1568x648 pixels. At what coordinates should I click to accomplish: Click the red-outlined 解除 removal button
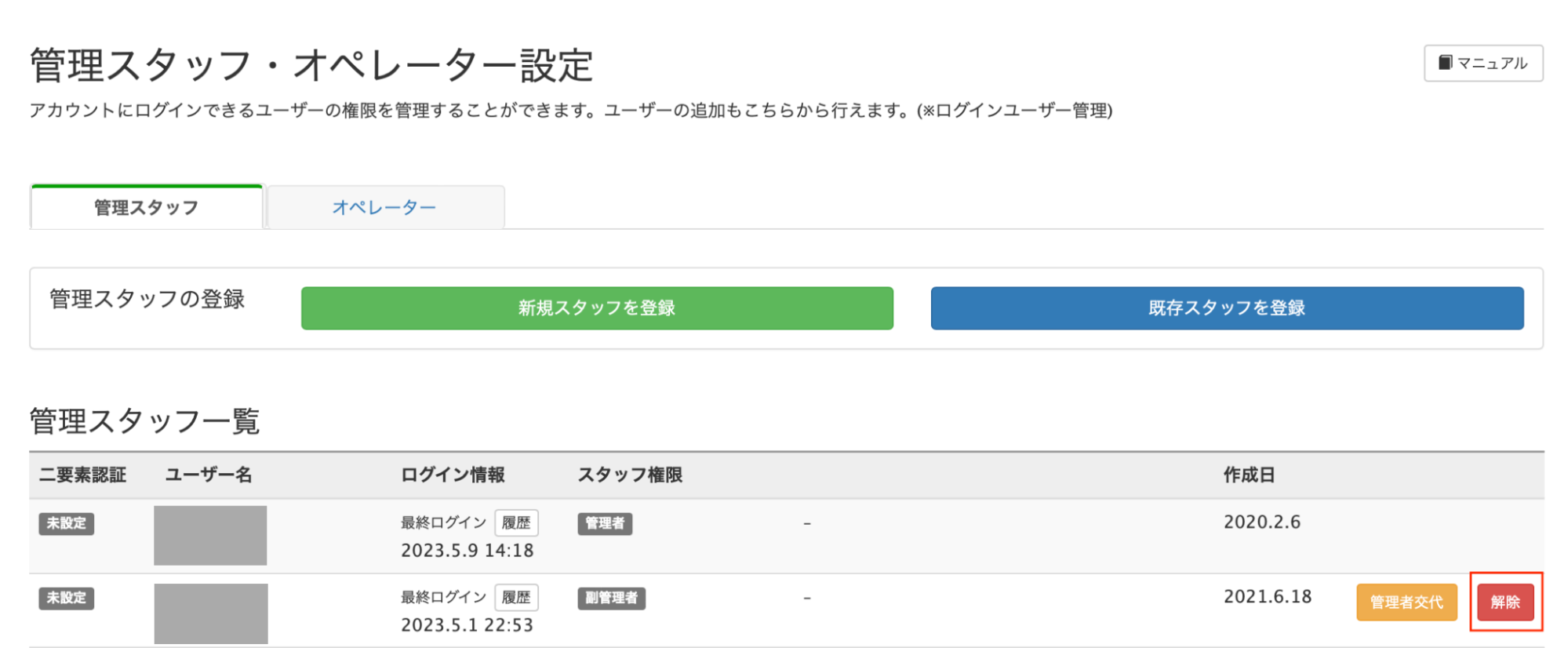pyautogui.click(x=1504, y=602)
